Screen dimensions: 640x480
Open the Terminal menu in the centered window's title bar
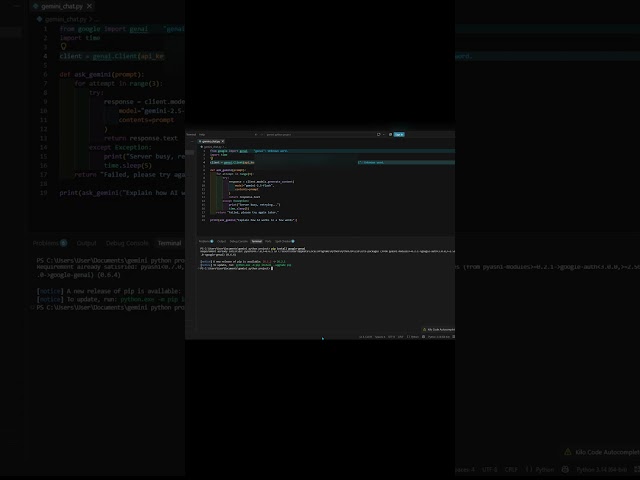(191, 134)
